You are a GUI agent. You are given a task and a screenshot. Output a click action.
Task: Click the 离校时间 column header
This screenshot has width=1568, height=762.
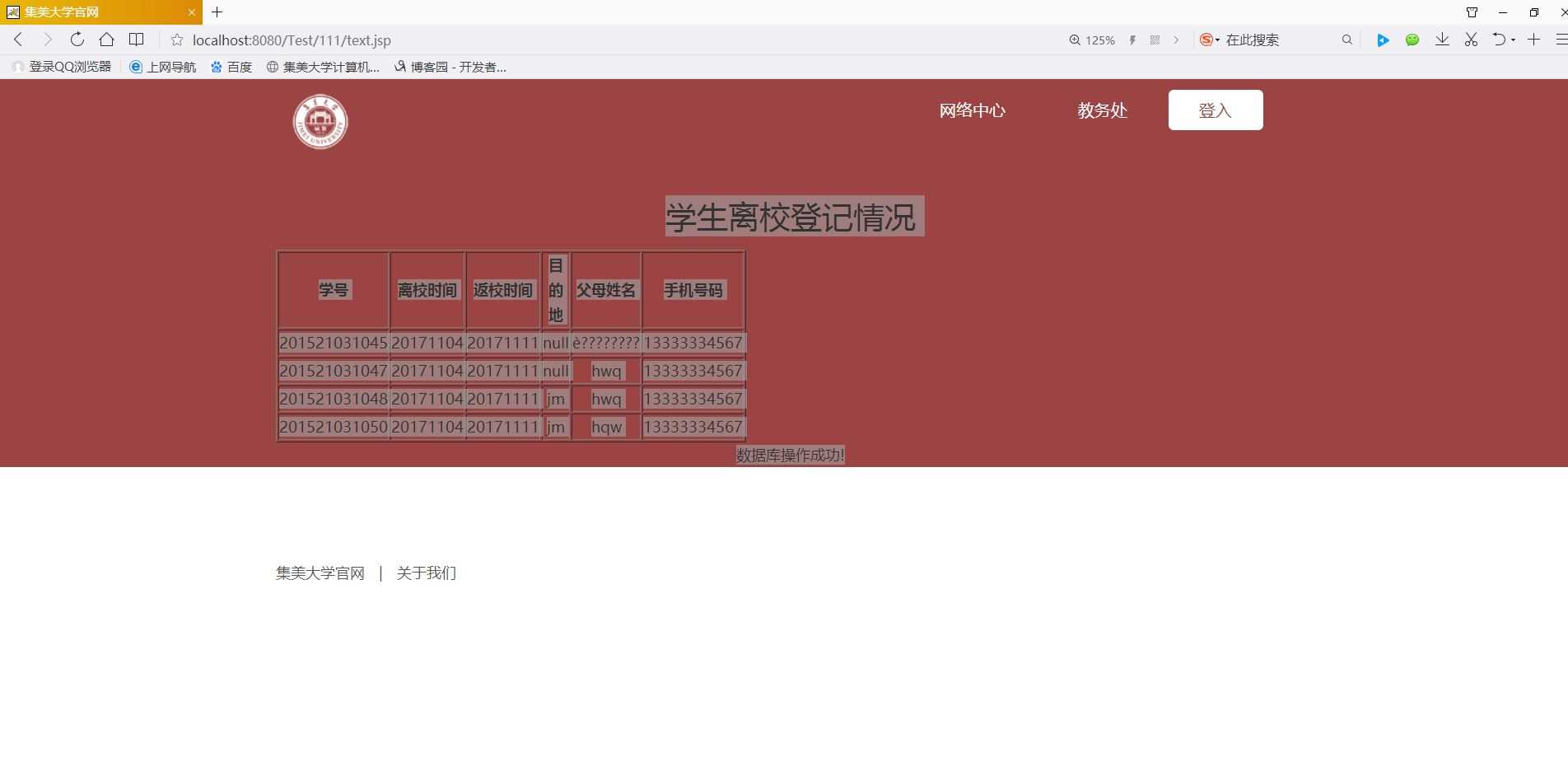427,290
